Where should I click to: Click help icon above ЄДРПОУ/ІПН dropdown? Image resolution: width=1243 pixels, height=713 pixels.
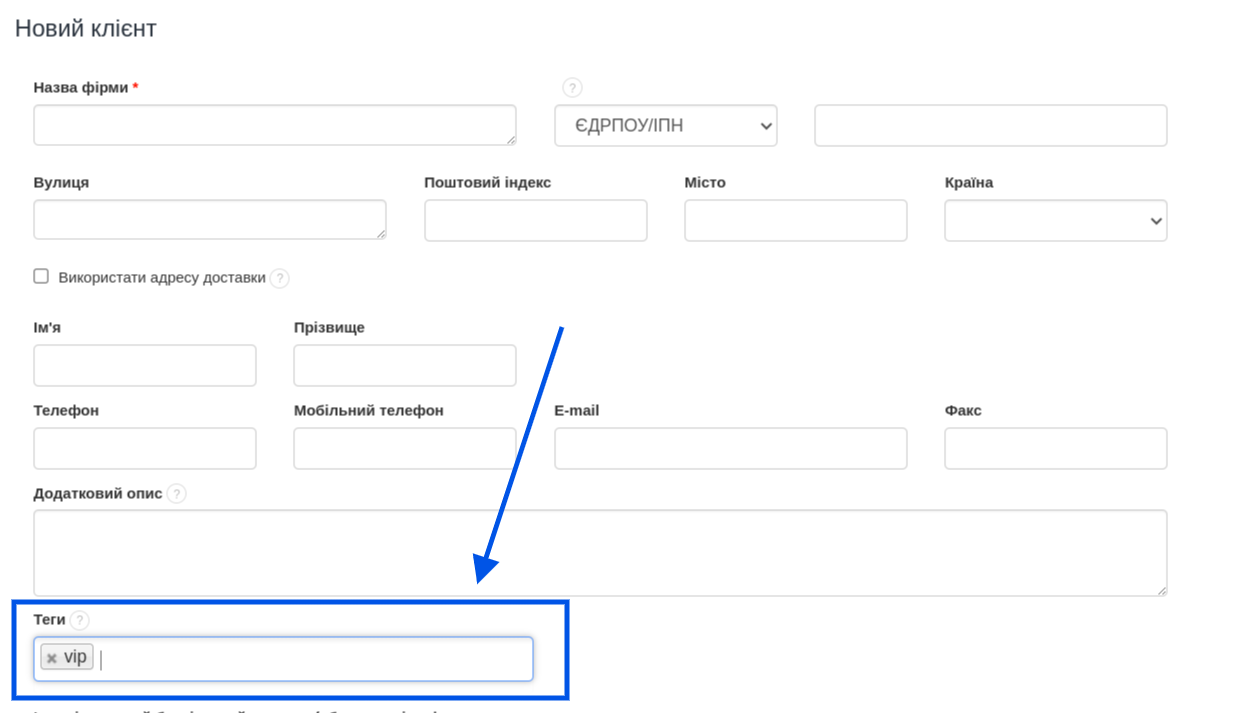coord(572,87)
